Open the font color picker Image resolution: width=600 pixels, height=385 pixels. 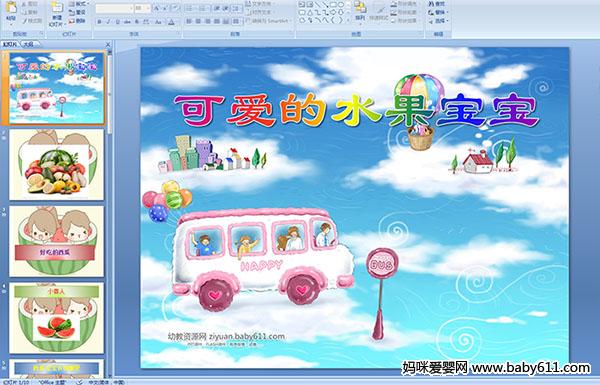171,22
